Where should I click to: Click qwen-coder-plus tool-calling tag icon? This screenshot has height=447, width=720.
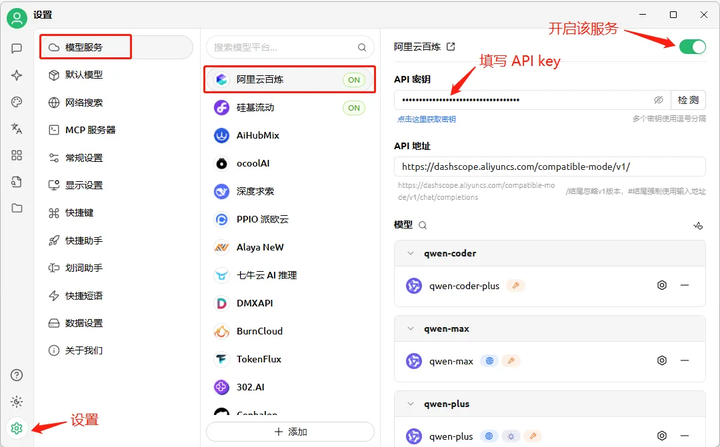coord(516,285)
